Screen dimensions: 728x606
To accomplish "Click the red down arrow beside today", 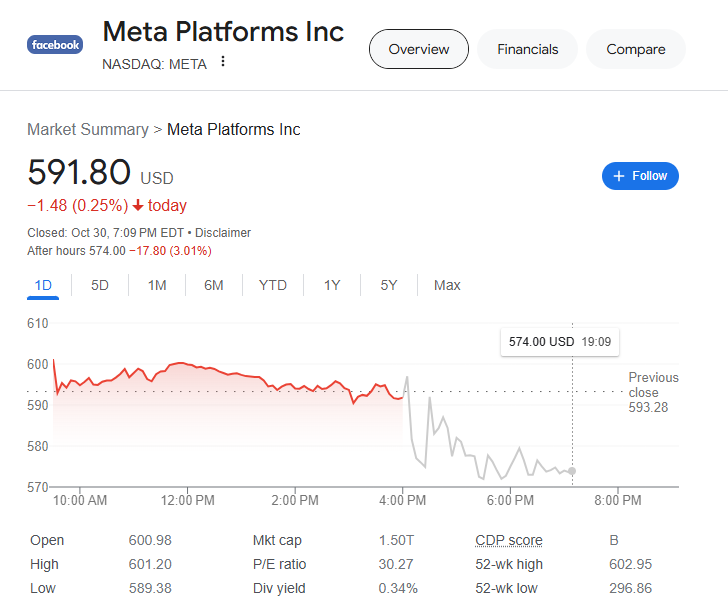I will pos(138,206).
